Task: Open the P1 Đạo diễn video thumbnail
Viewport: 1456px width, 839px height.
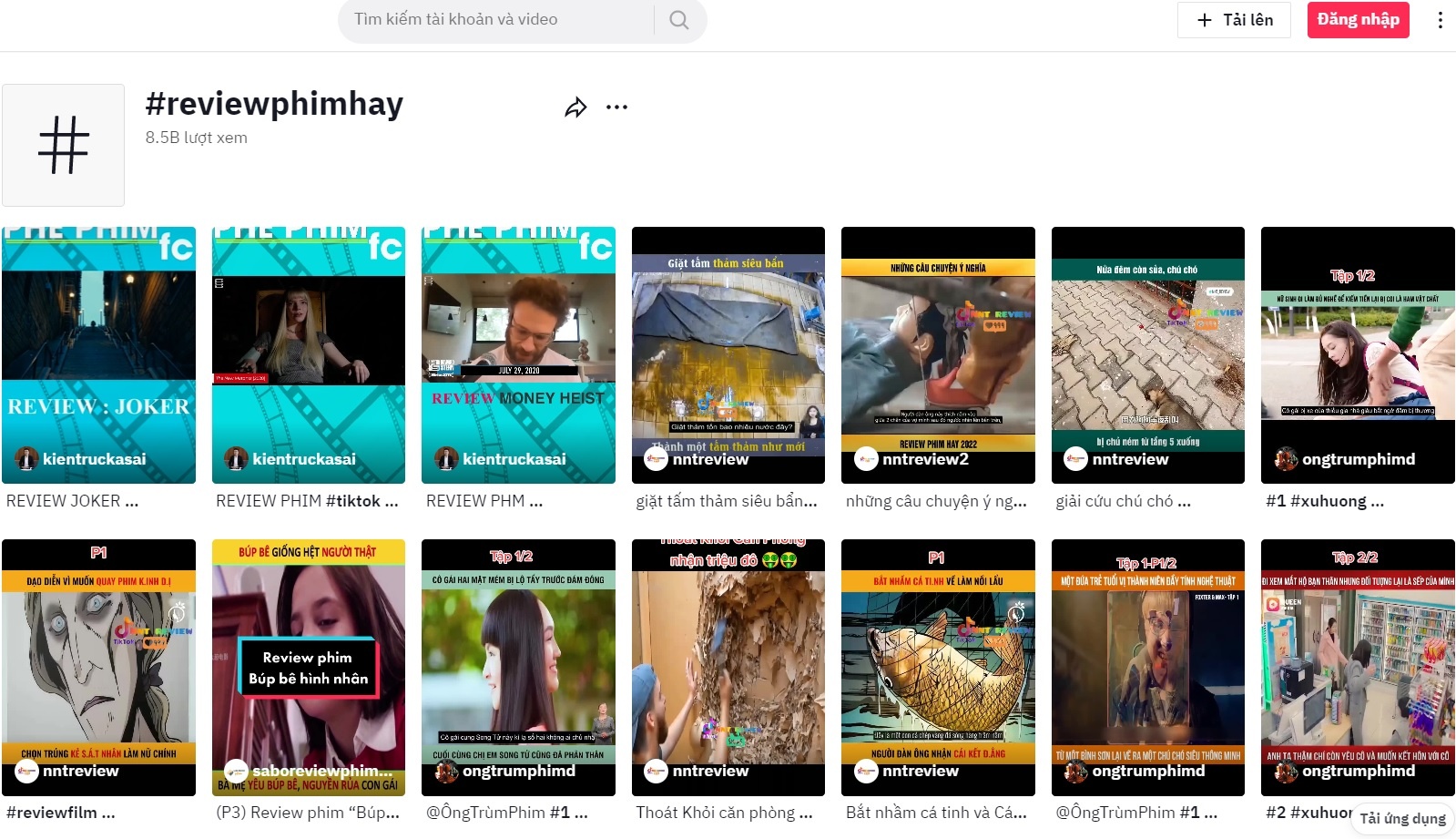Action: click(x=98, y=668)
